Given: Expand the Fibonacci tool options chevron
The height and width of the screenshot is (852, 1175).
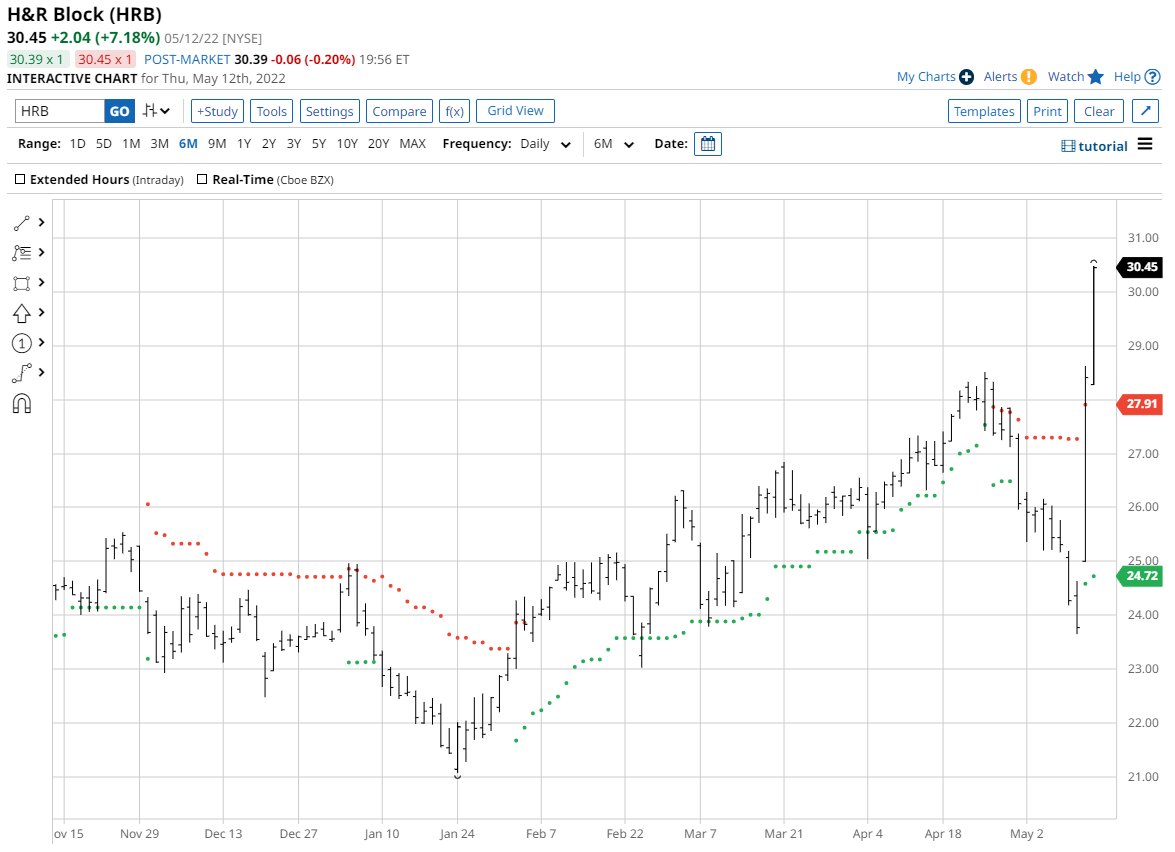Looking at the screenshot, I should click(x=41, y=253).
